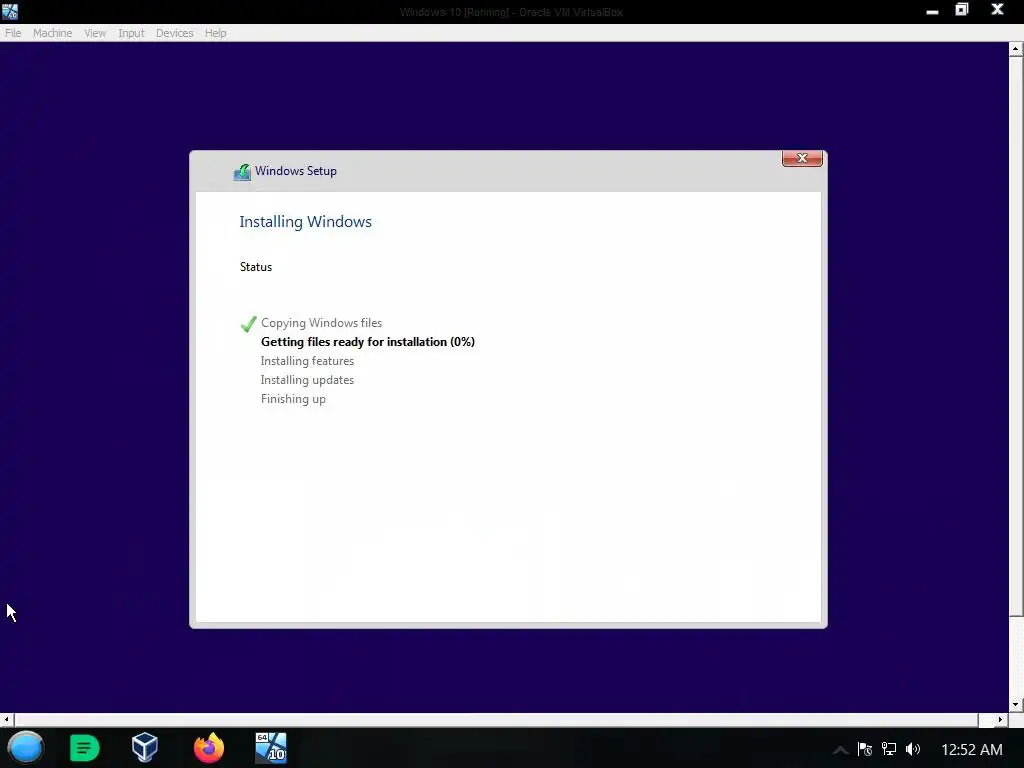This screenshot has height=768, width=1024.
Task: Launch Firefox from the taskbar
Action: click(209, 748)
